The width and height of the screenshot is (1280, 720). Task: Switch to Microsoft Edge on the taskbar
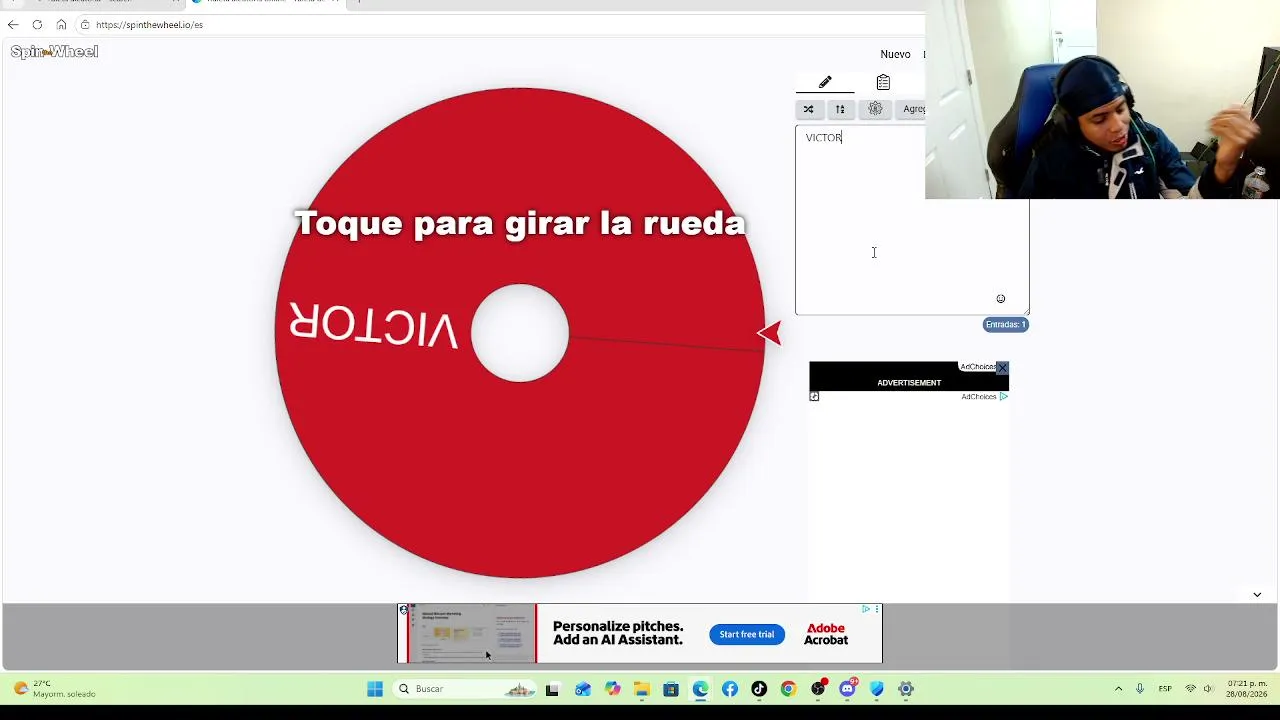coord(700,689)
